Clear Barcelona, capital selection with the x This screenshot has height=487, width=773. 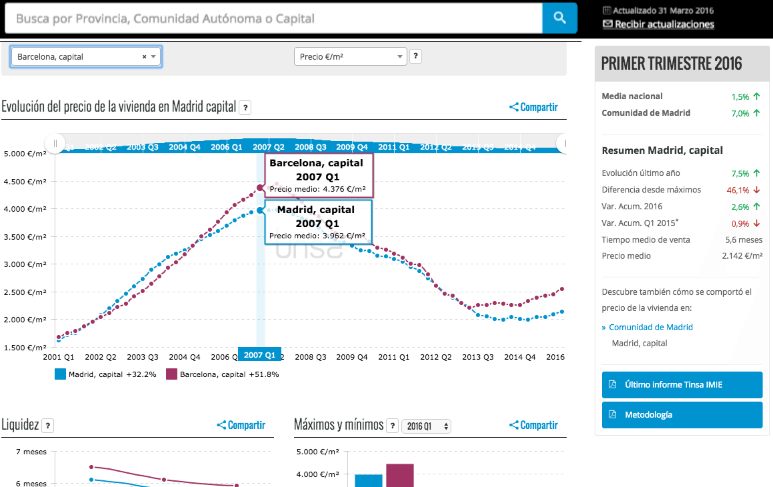[x=144, y=57]
